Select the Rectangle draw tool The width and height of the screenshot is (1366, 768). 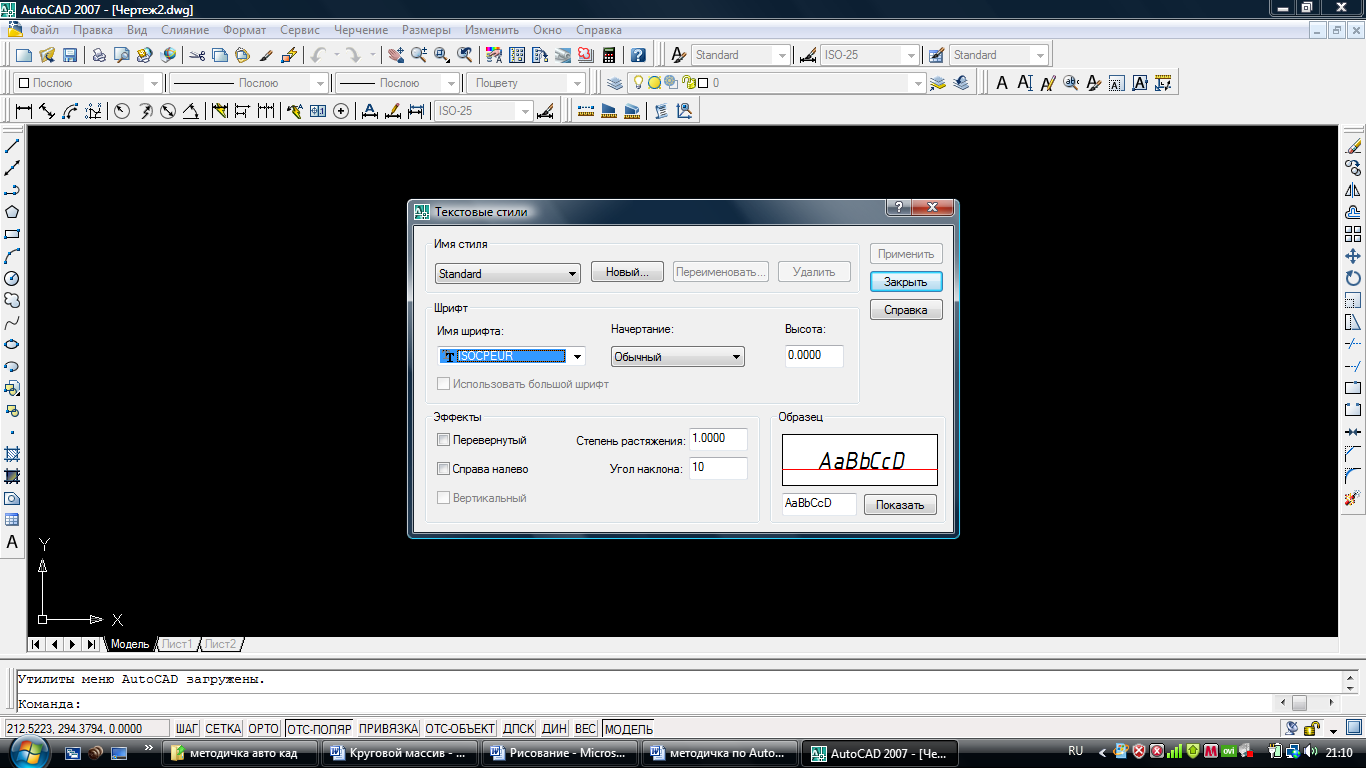(12, 234)
